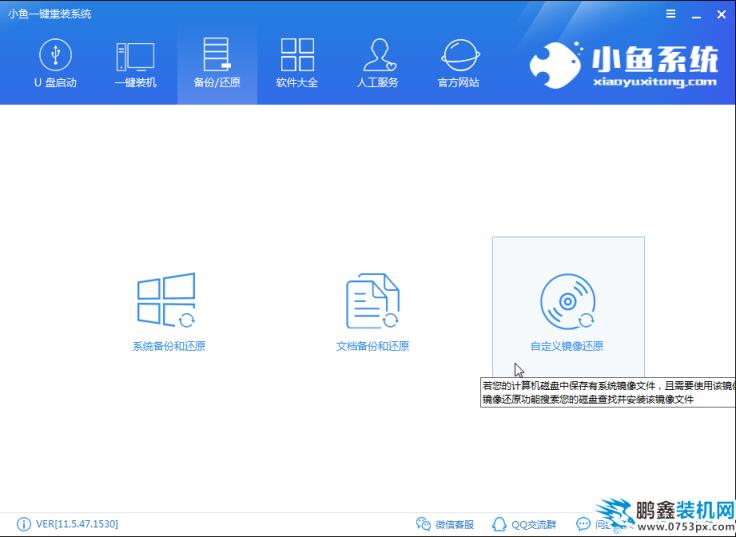This screenshot has width=736, height=537.
Task: Open the 人工服务 person icon
Action: [x=378, y=54]
